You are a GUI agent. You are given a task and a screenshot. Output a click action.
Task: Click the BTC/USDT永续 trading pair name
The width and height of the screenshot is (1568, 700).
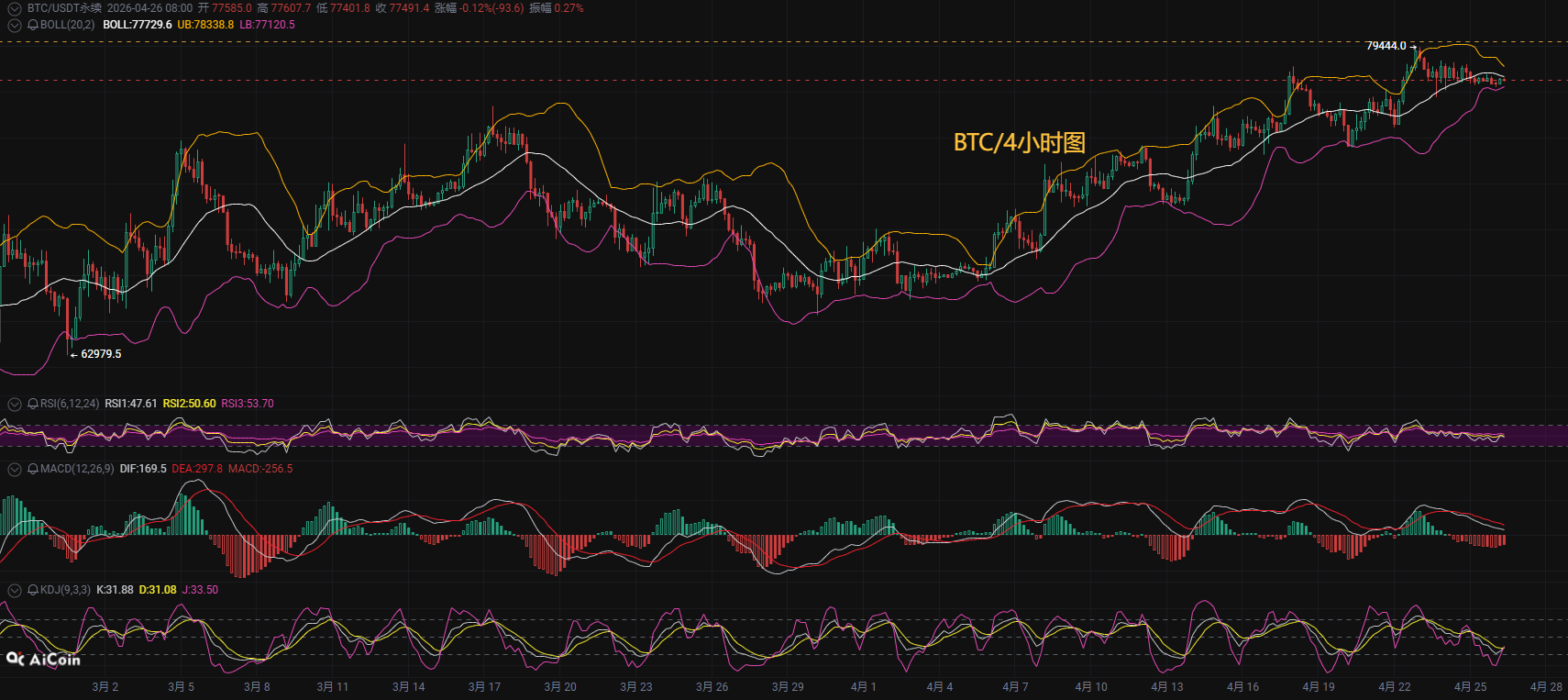[64, 8]
